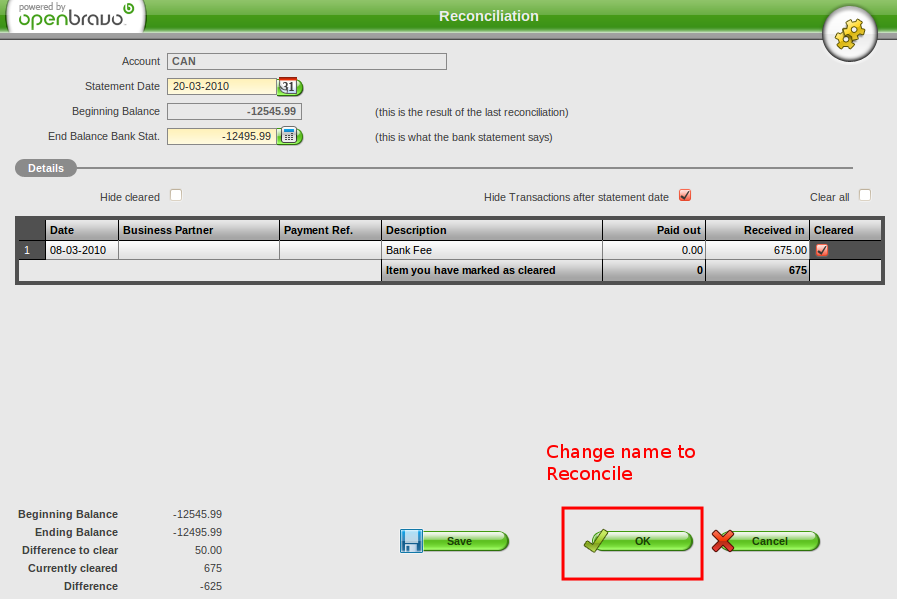The width and height of the screenshot is (897, 599).
Task: Open the Statement Date calendar picker
Action: click(x=289, y=86)
